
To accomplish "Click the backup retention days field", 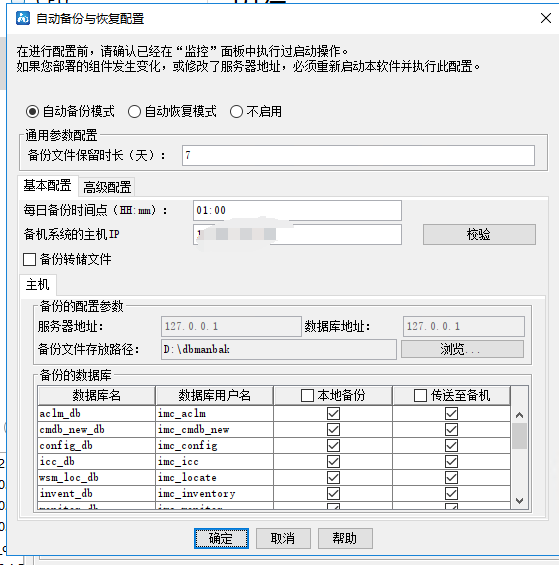I will pyautogui.click(x=358, y=156).
